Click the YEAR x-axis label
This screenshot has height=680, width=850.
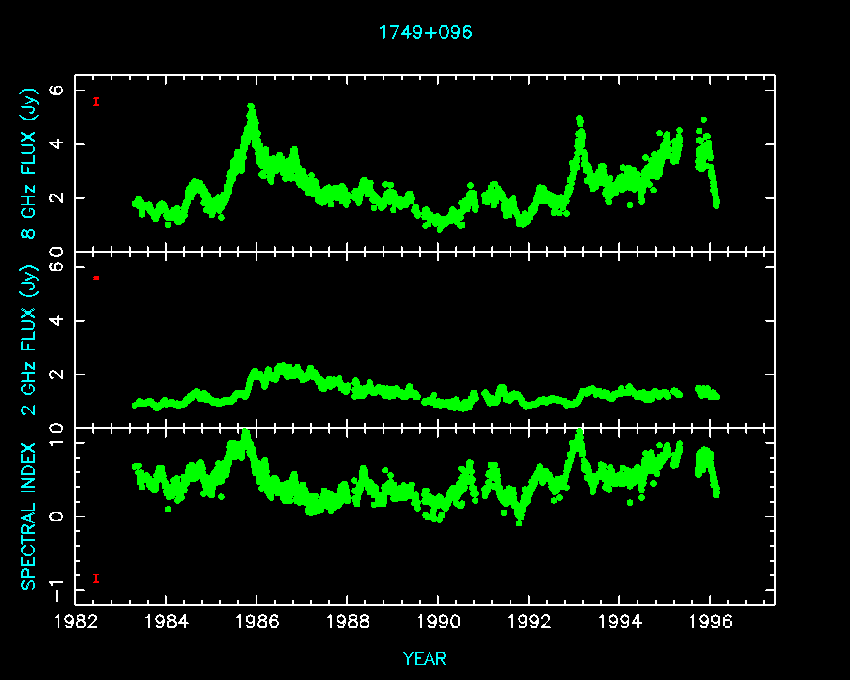click(425, 659)
